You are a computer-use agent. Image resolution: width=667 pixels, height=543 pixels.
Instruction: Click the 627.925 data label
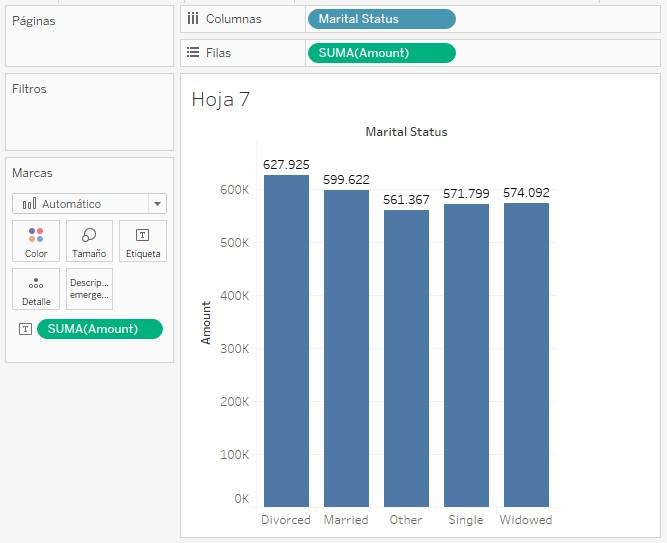[x=286, y=165]
